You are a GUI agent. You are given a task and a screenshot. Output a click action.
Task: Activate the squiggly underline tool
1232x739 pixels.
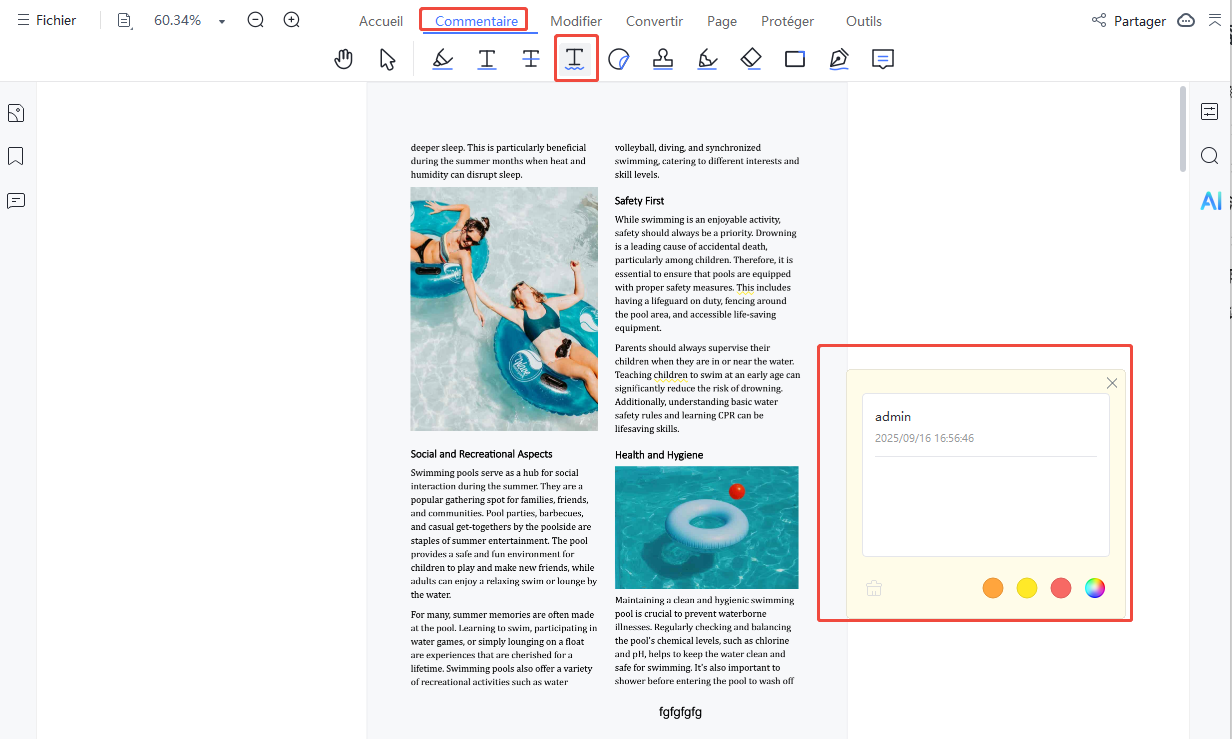(x=575, y=59)
